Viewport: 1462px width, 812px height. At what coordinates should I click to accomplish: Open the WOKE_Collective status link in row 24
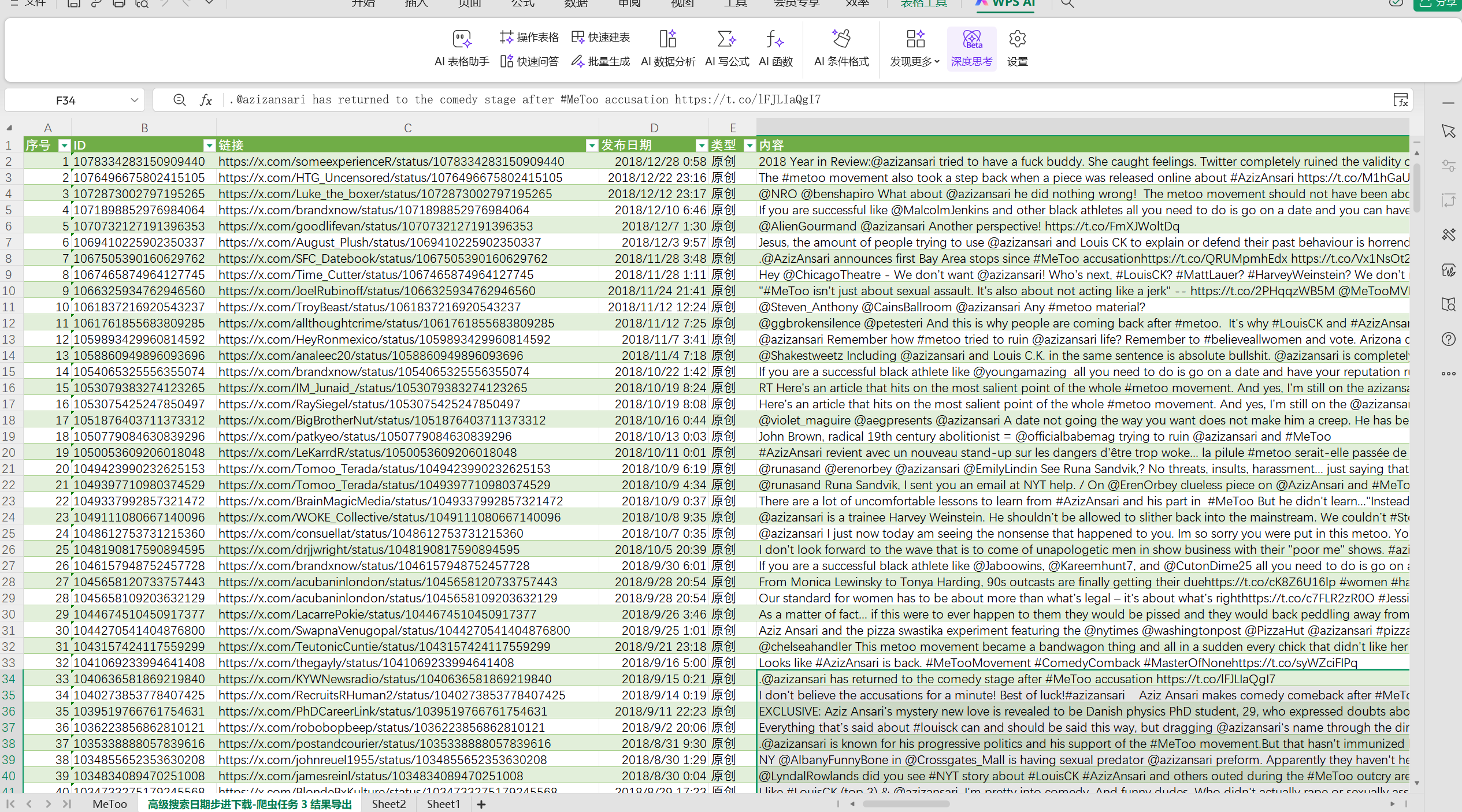(389, 517)
